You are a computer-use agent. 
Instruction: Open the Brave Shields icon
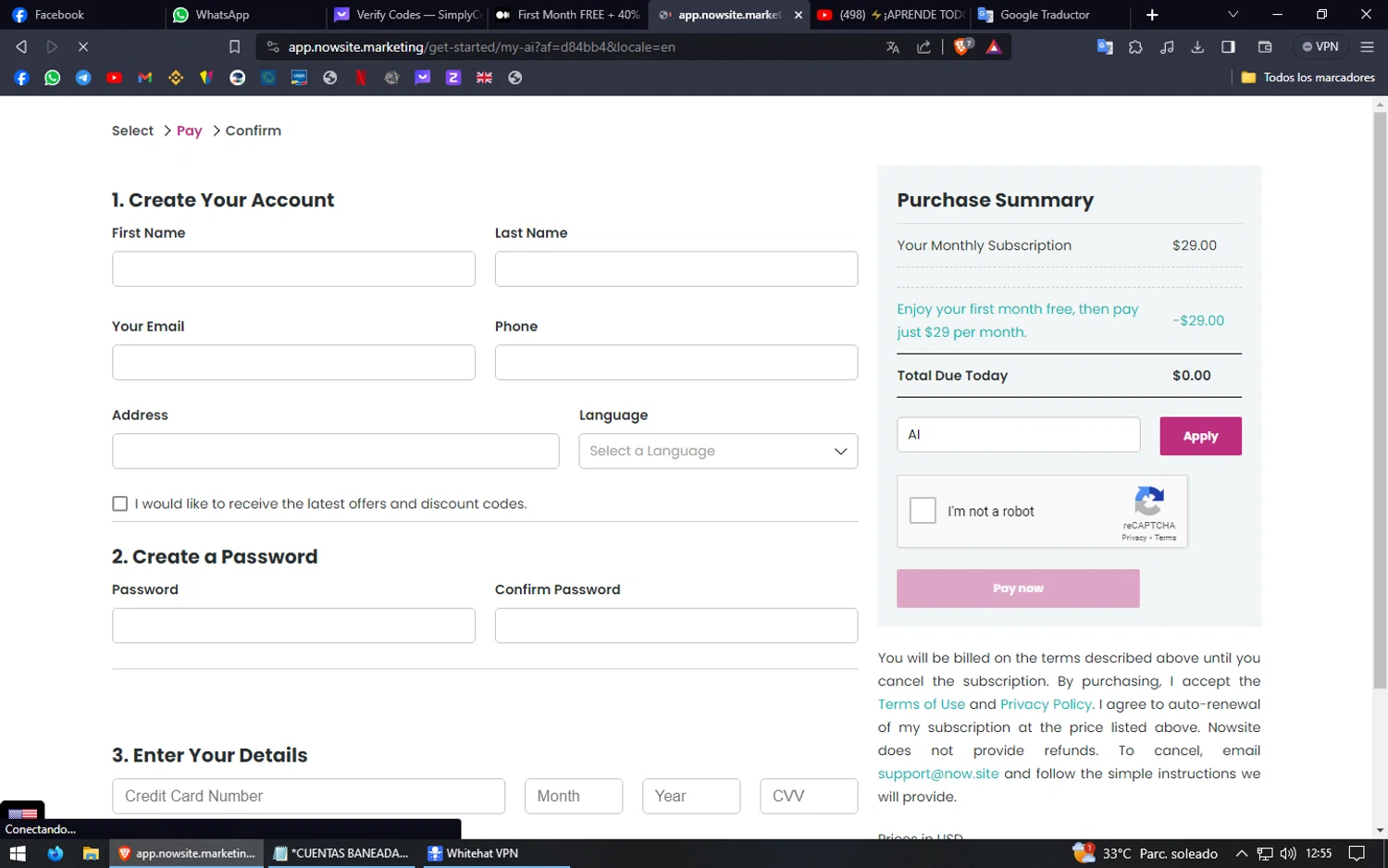pyautogui.click(x=962, y=46)
